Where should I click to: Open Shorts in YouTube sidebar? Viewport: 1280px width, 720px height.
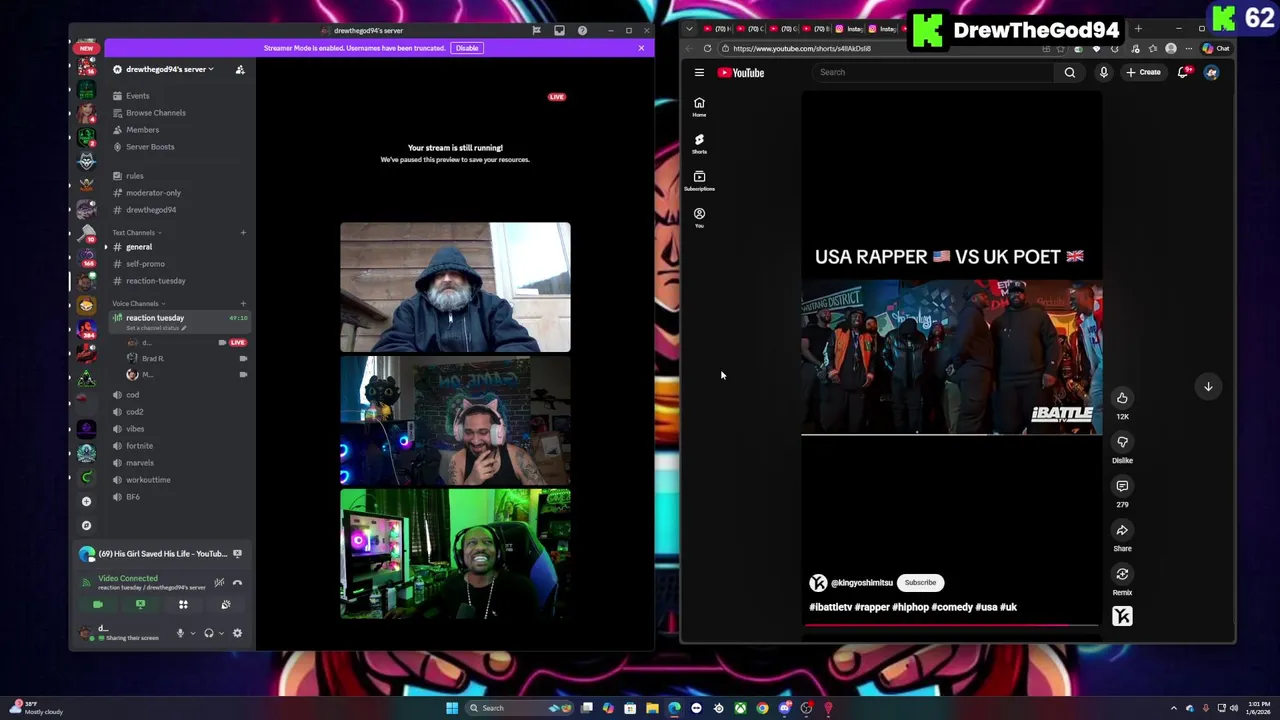click(x=699, y=144)
